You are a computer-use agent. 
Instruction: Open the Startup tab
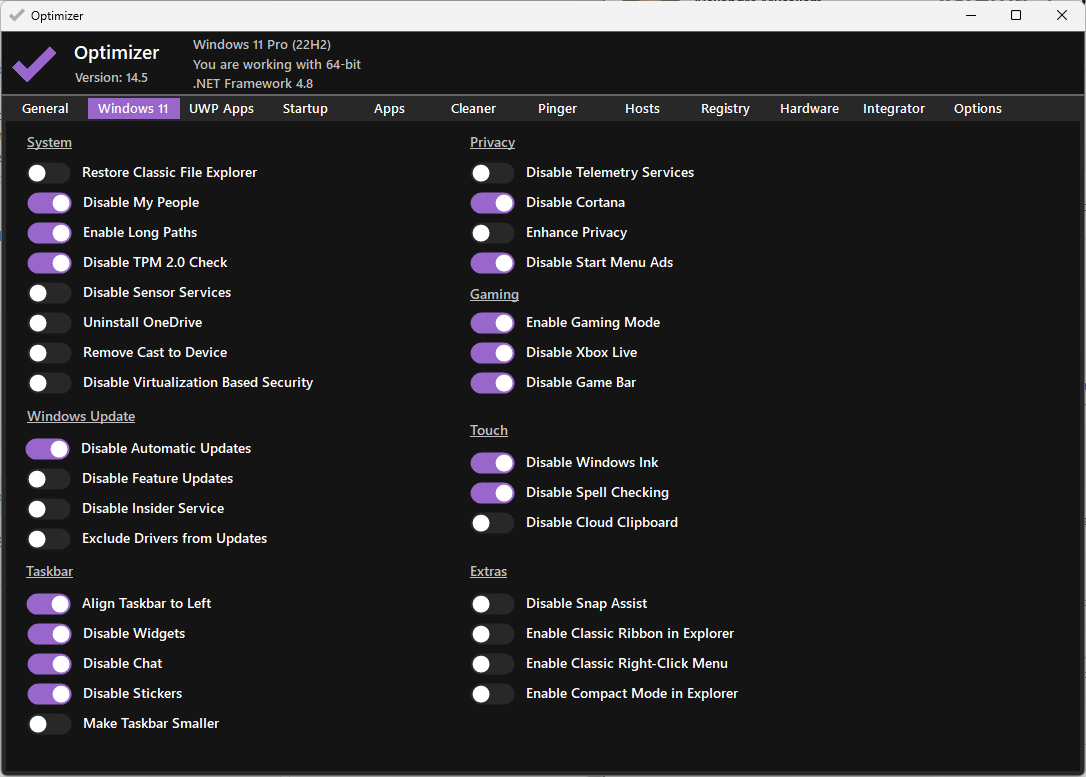pos(305,109)
